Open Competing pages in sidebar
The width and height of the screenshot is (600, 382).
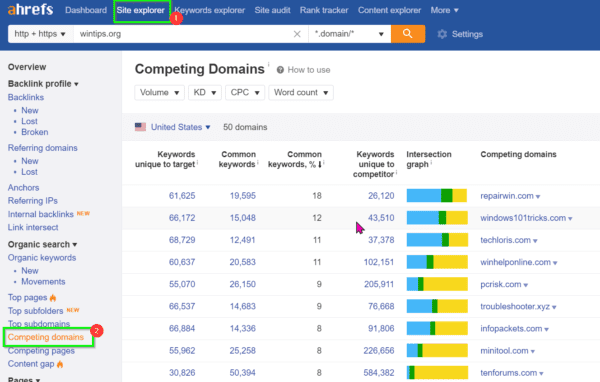click(41, 351)
